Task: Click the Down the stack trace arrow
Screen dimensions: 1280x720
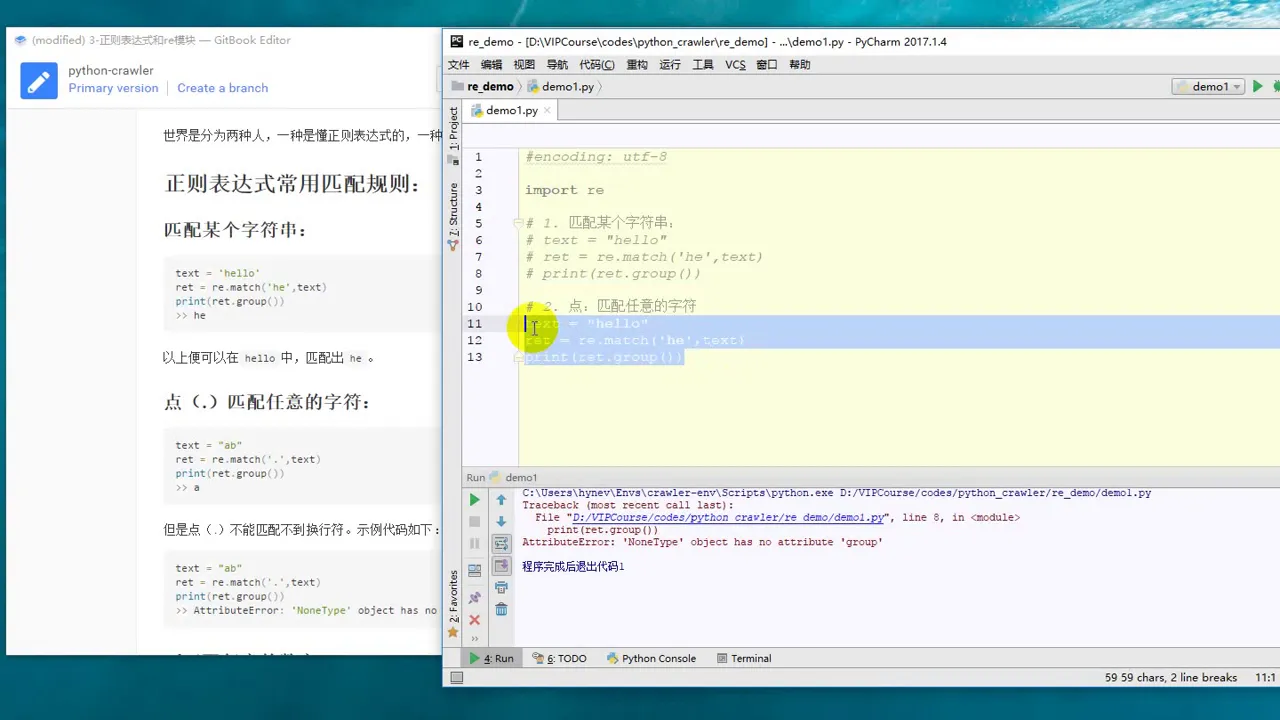Action: click(502, 522)
